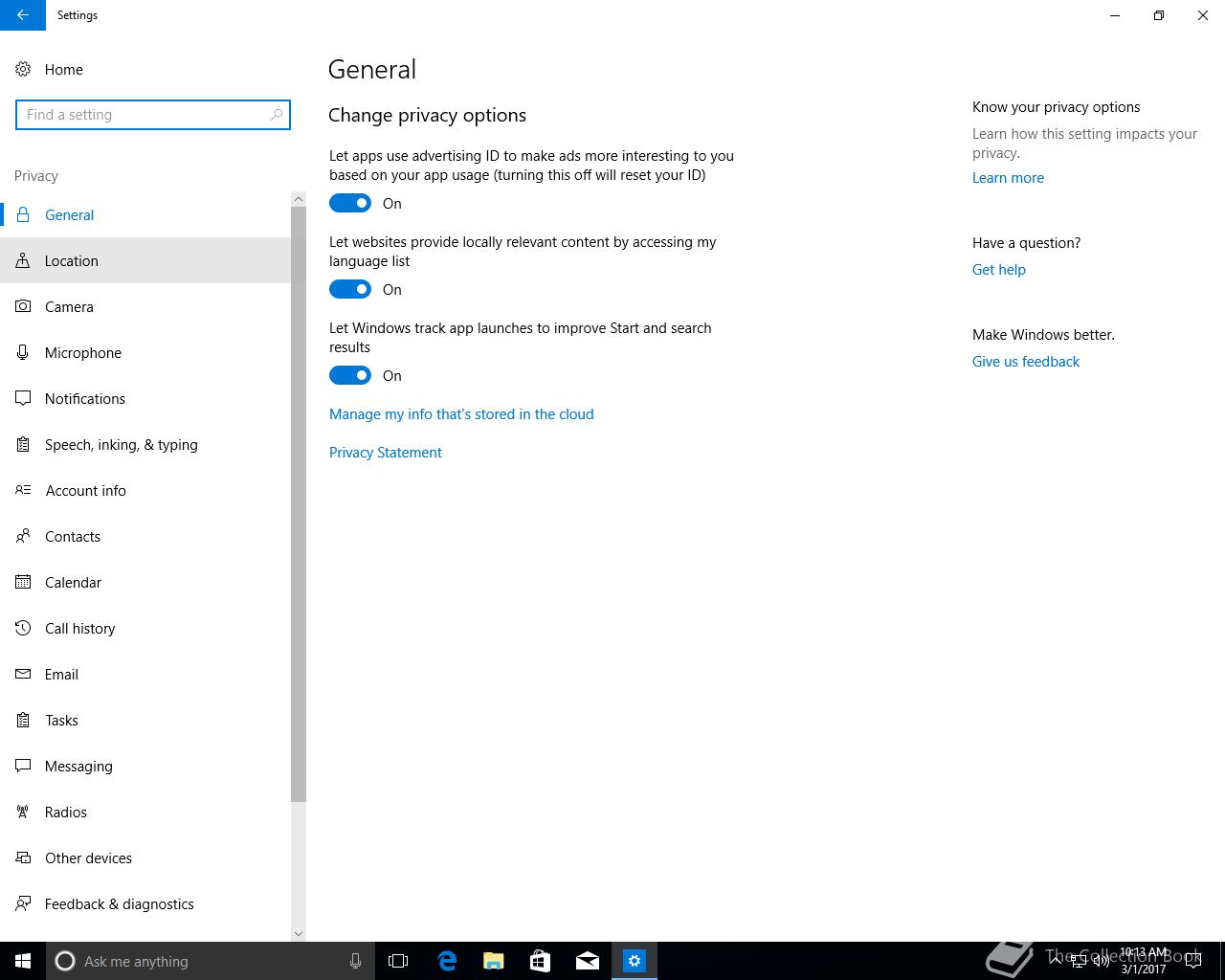Image resolution: width=1225 pixels, height=980 pixels.
Task: Click the Settings gear icon in taskbar
Action: [635, 961]
